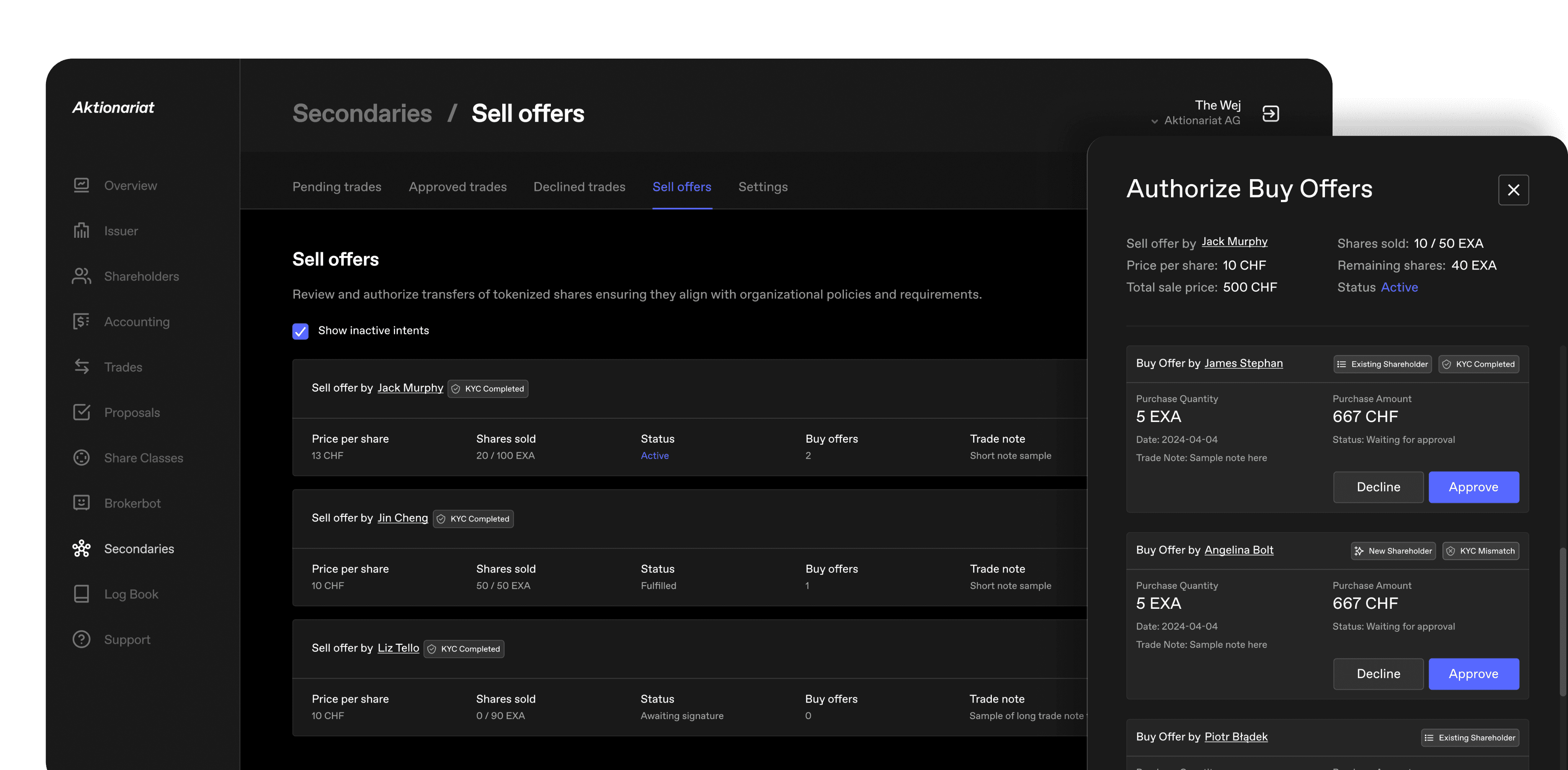Open the Overview sidebar icon

click(82, 185)
